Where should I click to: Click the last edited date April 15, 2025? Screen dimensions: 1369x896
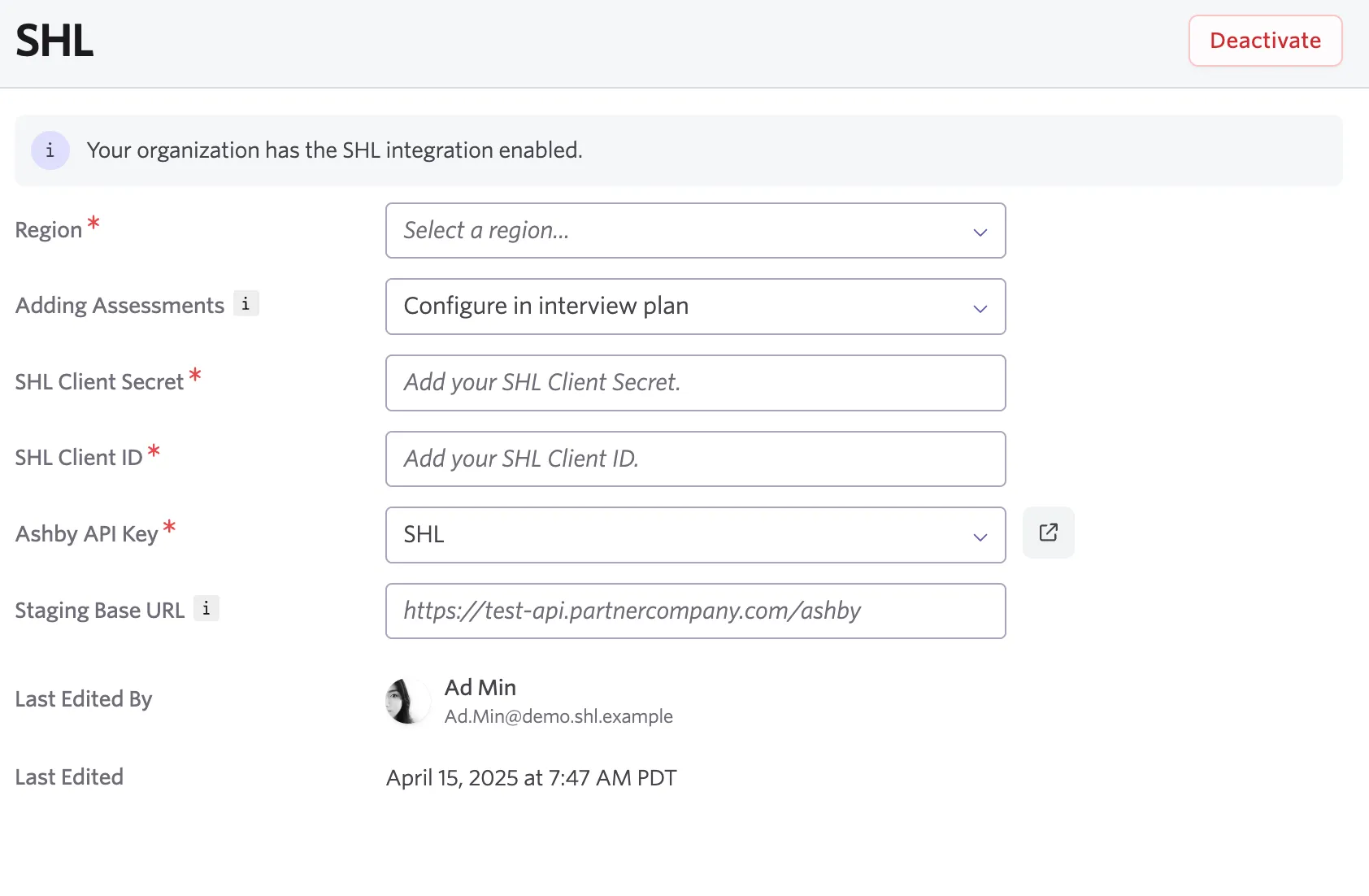click(532, 778)
